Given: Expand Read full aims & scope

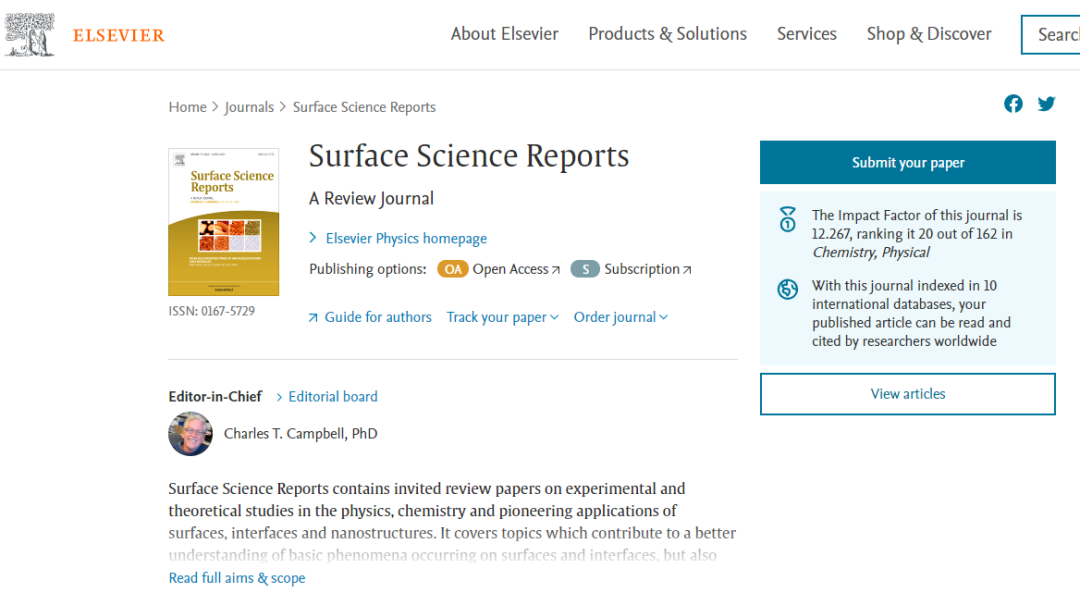Looking at the screenshot, I should point(237,578).
